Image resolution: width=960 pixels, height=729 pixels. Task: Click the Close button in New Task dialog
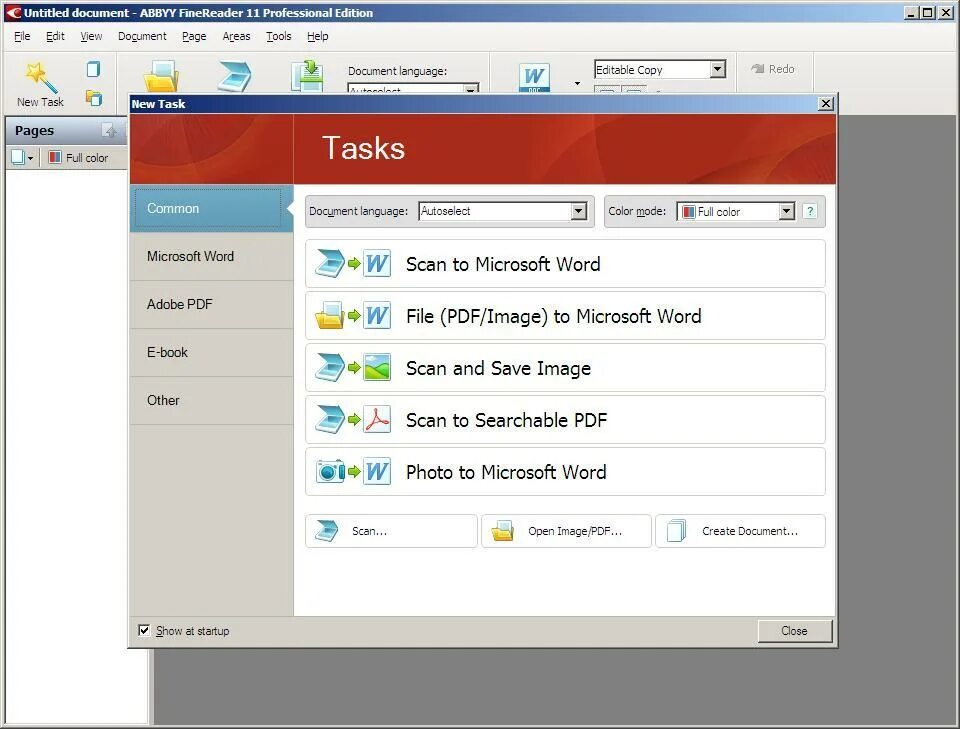point(795,631)
